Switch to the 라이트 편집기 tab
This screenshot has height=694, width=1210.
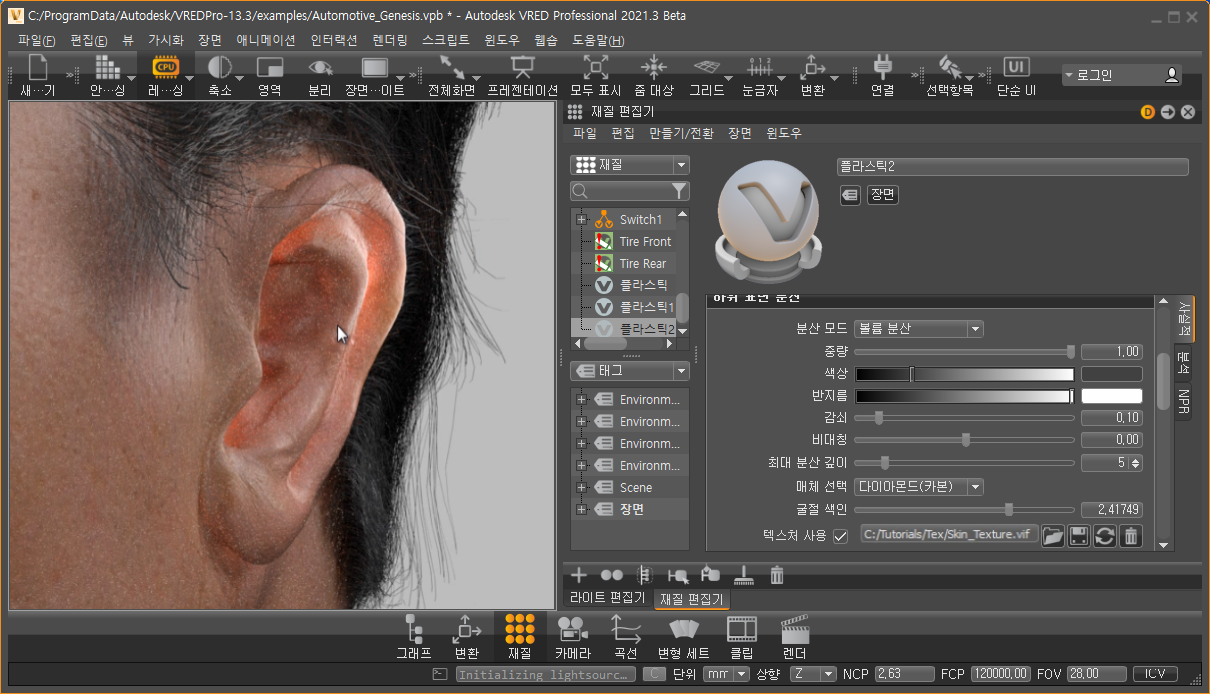607,598
